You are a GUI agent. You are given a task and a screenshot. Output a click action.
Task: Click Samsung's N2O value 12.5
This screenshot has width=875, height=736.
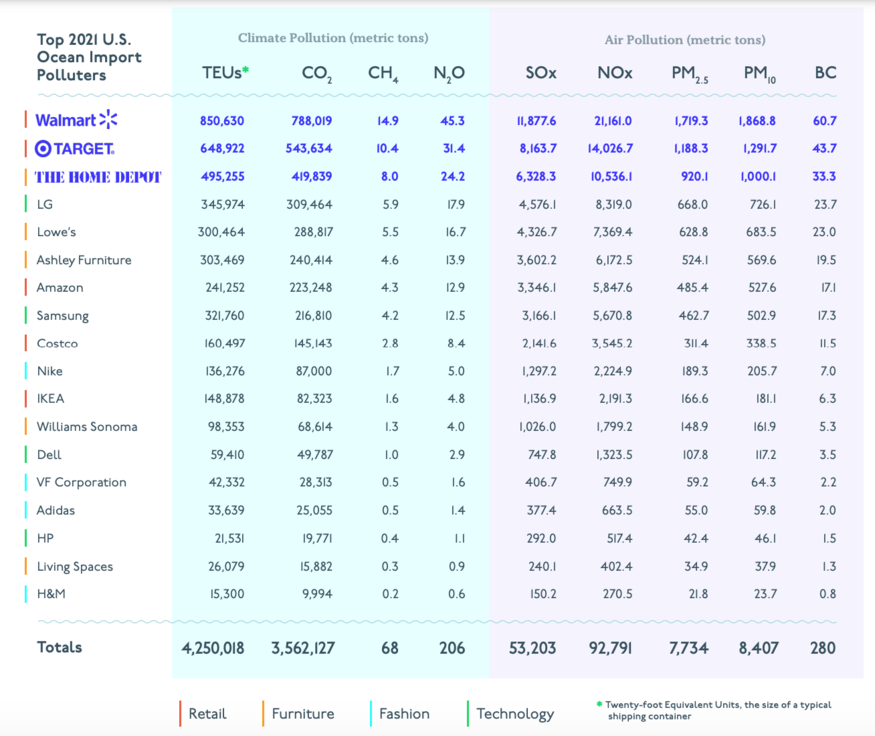[x=455, y=316]
